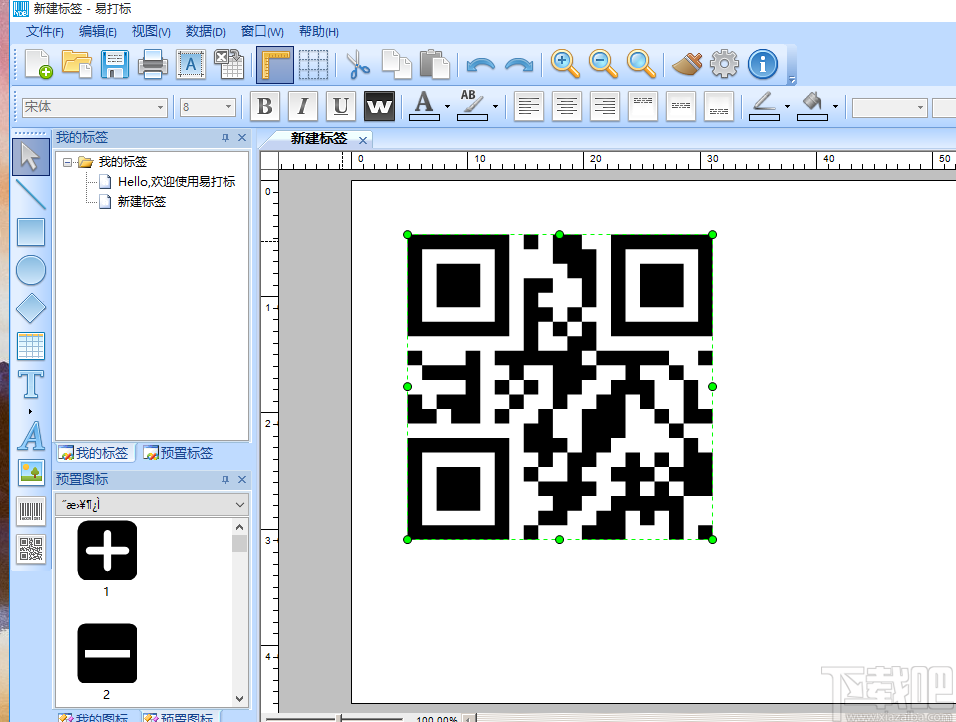
Task: Open the text label properties icon
Action: pos(191,64)
